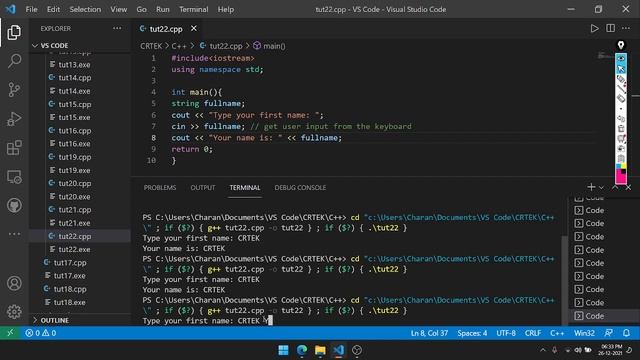Screen dimensions: 640x360
Task: Open the Terminal menu
Action: pyautogui.click(x=193, y=9)
